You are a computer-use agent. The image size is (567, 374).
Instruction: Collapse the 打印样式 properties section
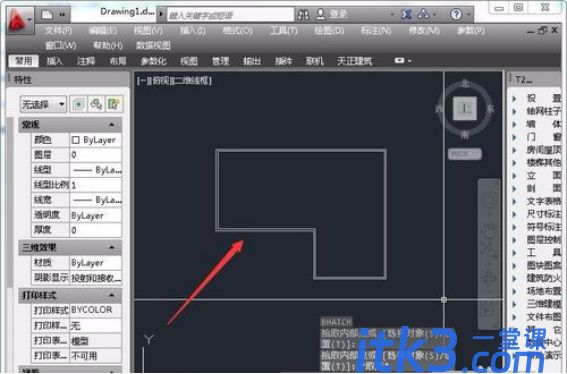click(x=112, y=296)
